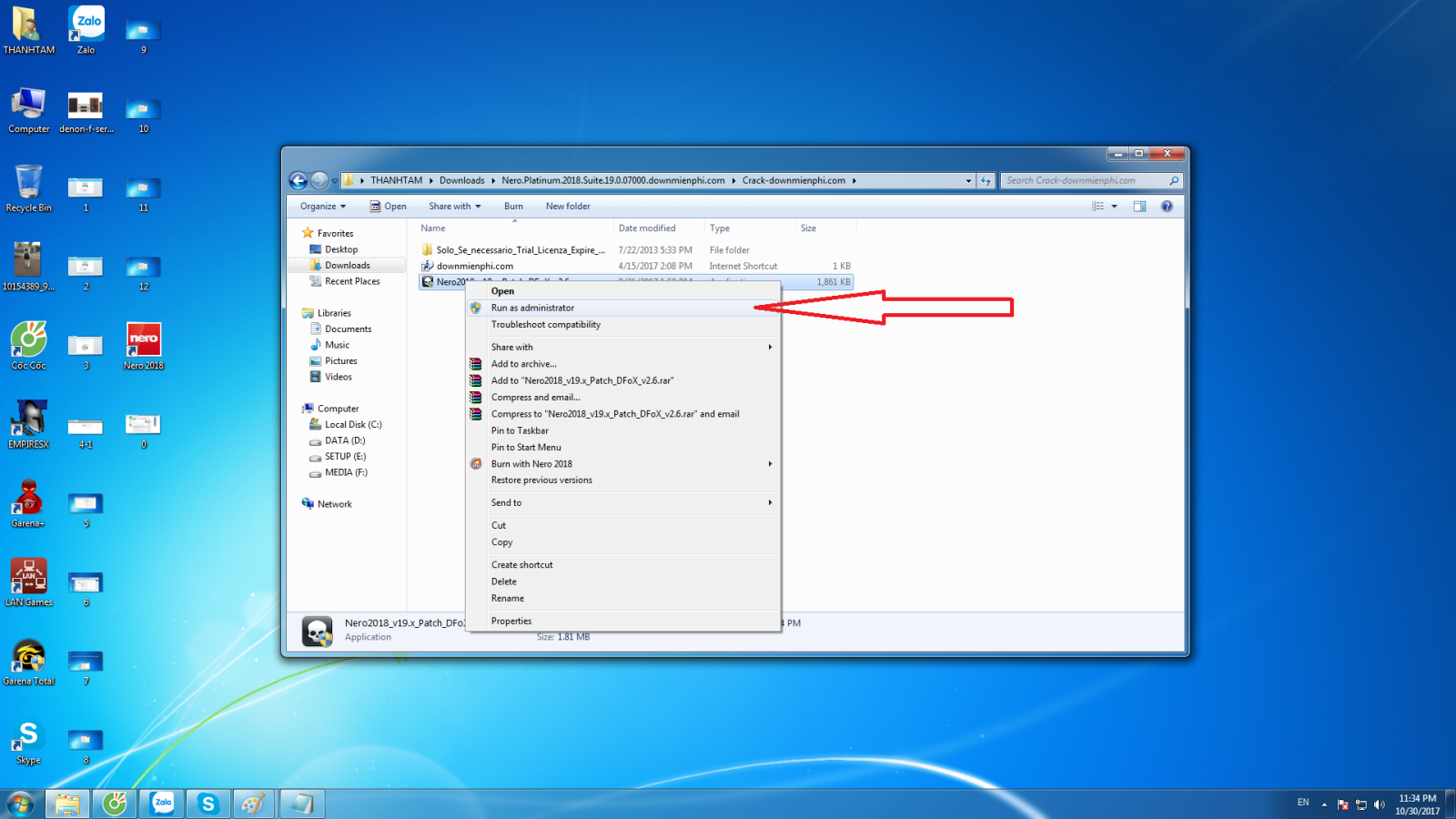Open the address bar history dropdown

(968, 181)
